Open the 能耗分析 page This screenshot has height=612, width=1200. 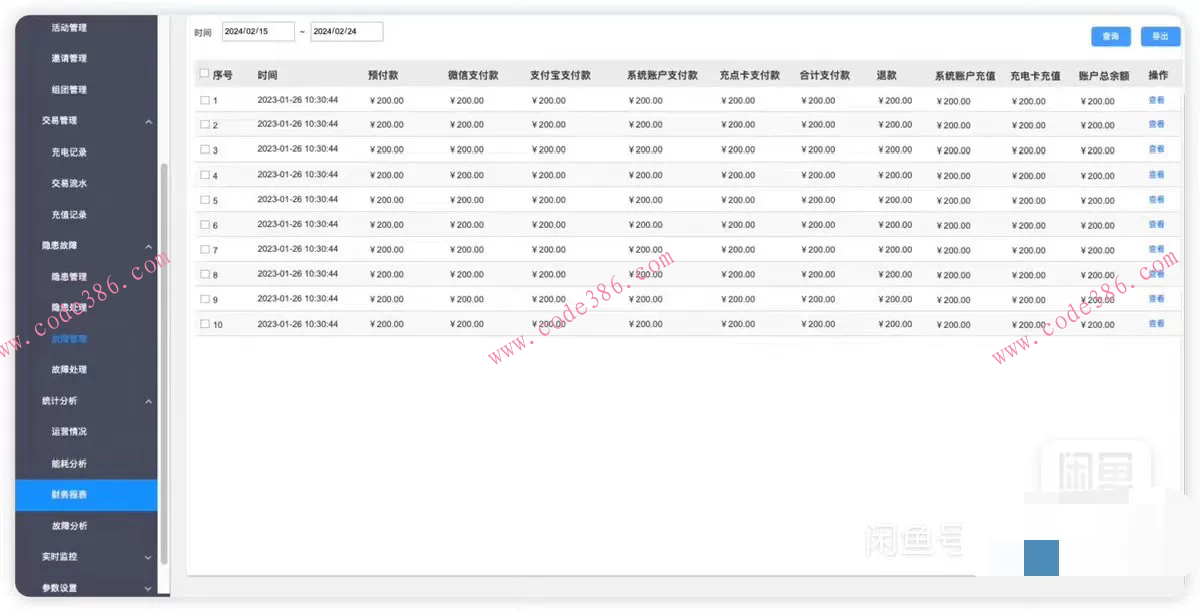(69, 463)
